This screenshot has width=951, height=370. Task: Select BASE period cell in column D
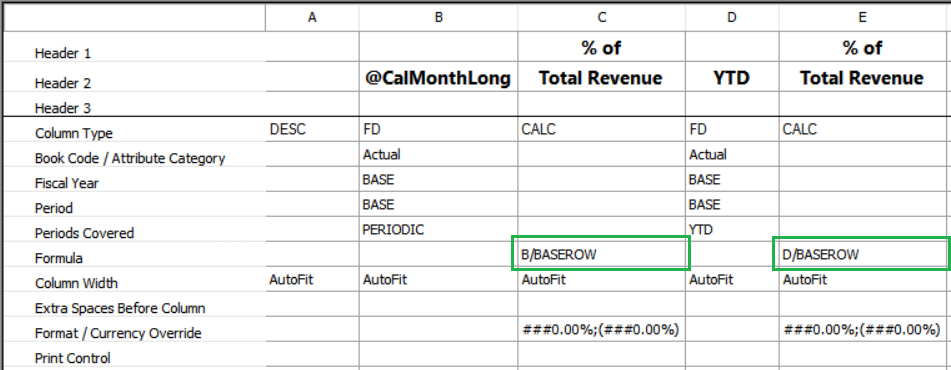[x=732, y=204]
